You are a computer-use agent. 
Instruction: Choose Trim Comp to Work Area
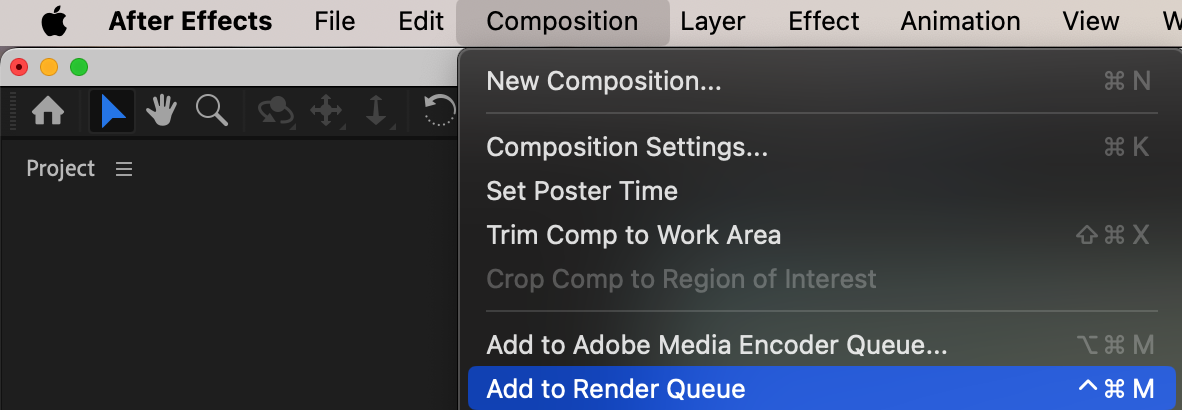[633, 235]
